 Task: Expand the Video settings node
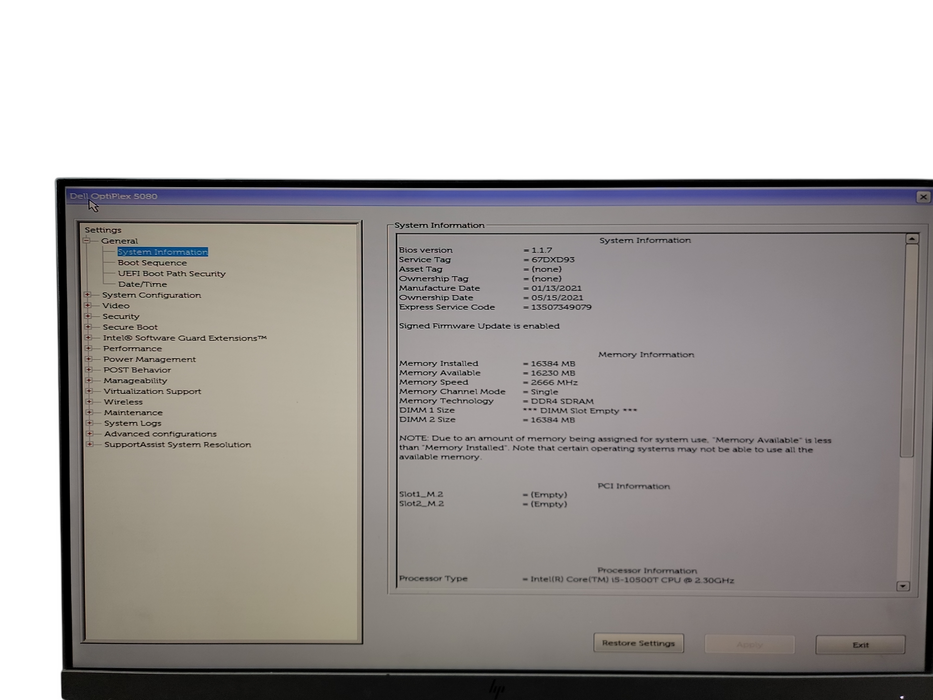pyautogui.click(x=87, y=305)
